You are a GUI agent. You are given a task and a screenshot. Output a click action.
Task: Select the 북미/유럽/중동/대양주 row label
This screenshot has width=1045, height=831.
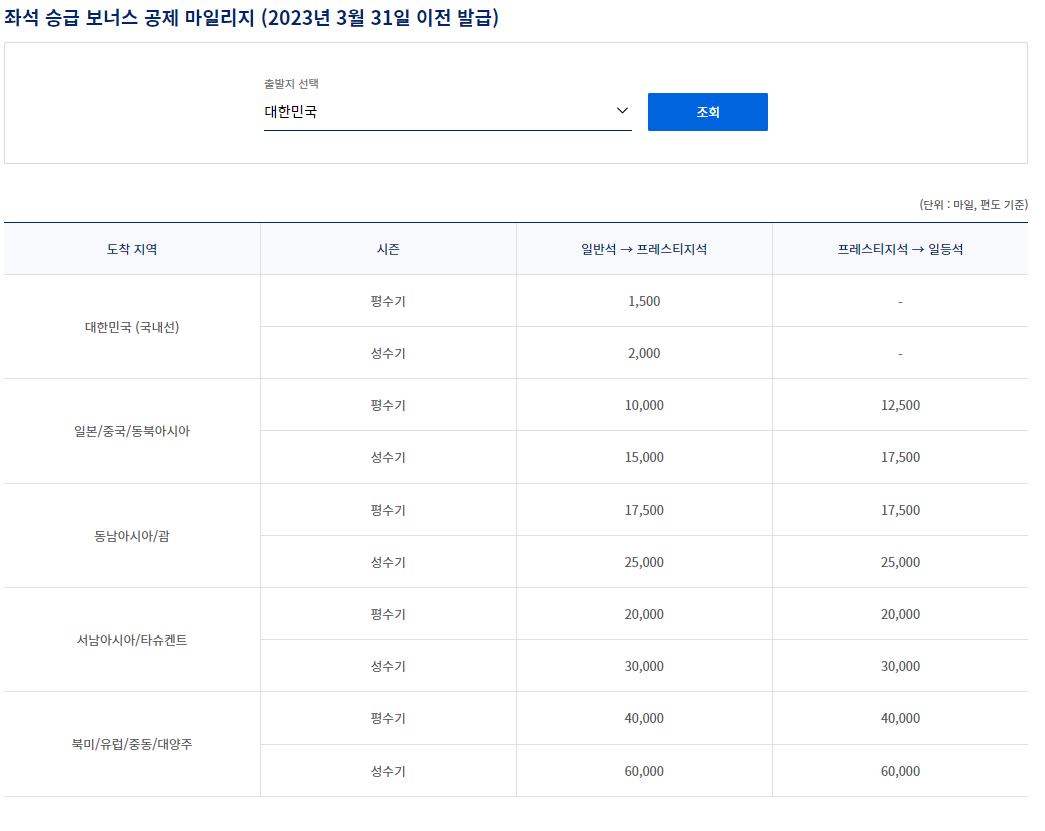131,744
